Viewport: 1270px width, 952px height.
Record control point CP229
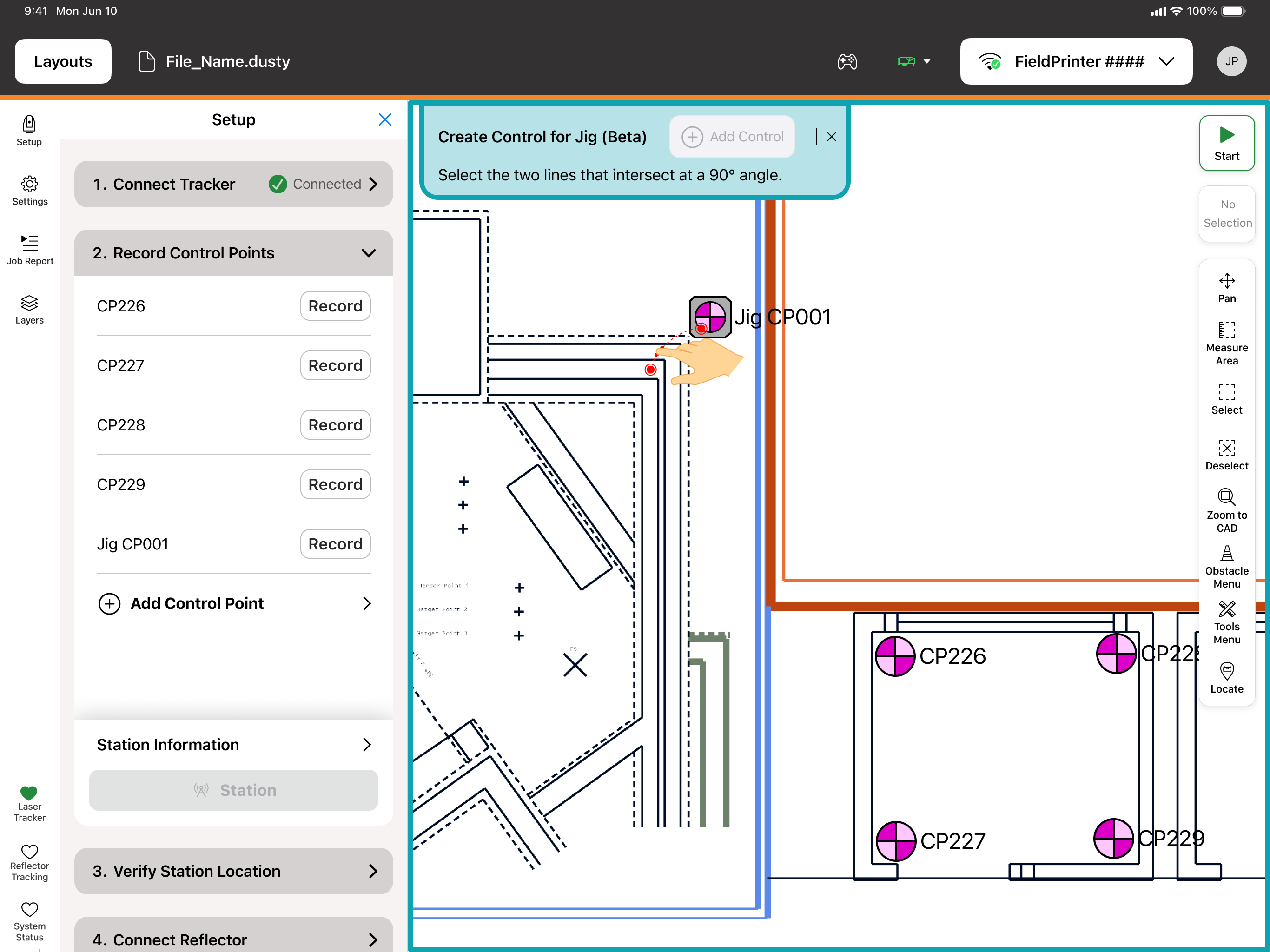tap(335, 484)
